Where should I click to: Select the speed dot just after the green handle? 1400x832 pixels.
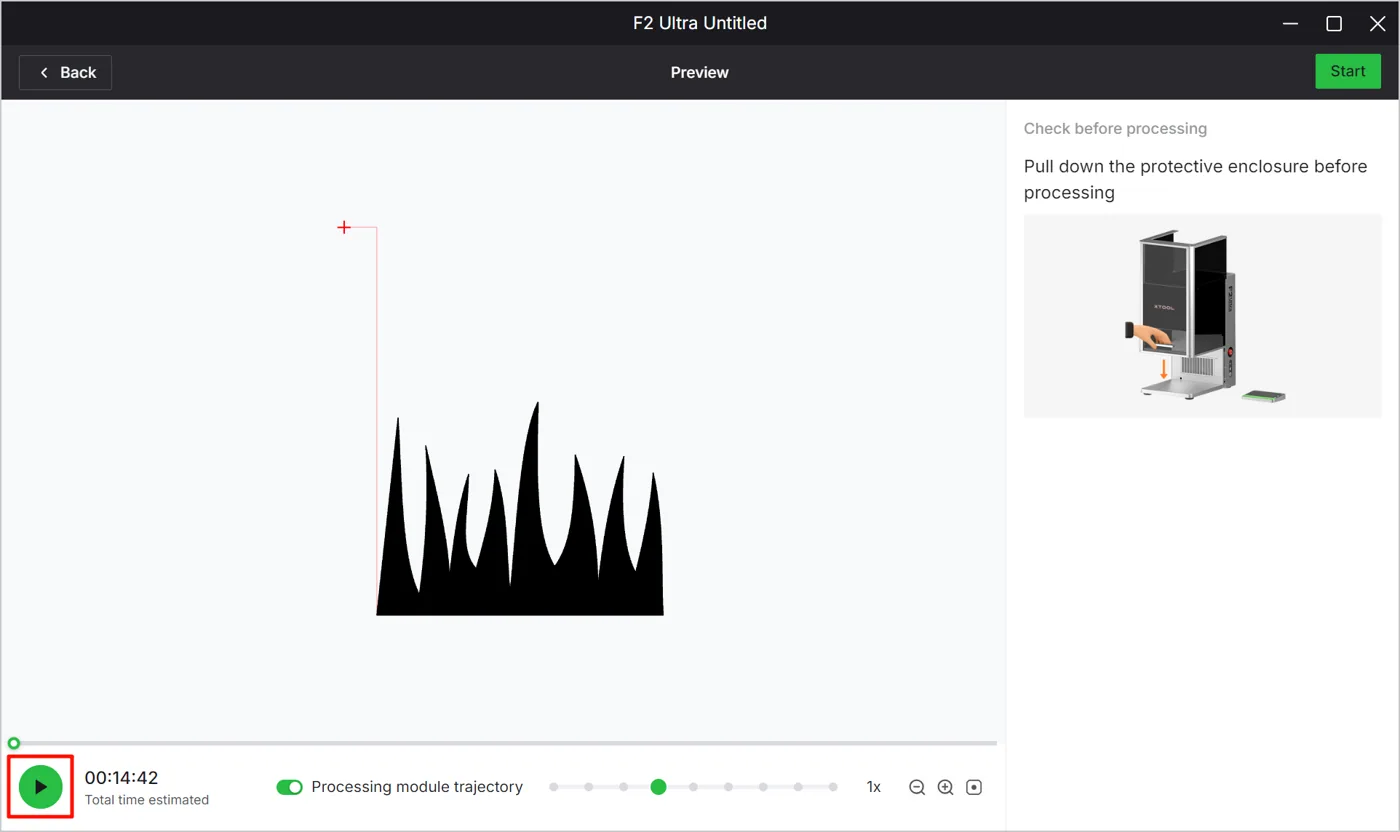[x=693, y=787]
